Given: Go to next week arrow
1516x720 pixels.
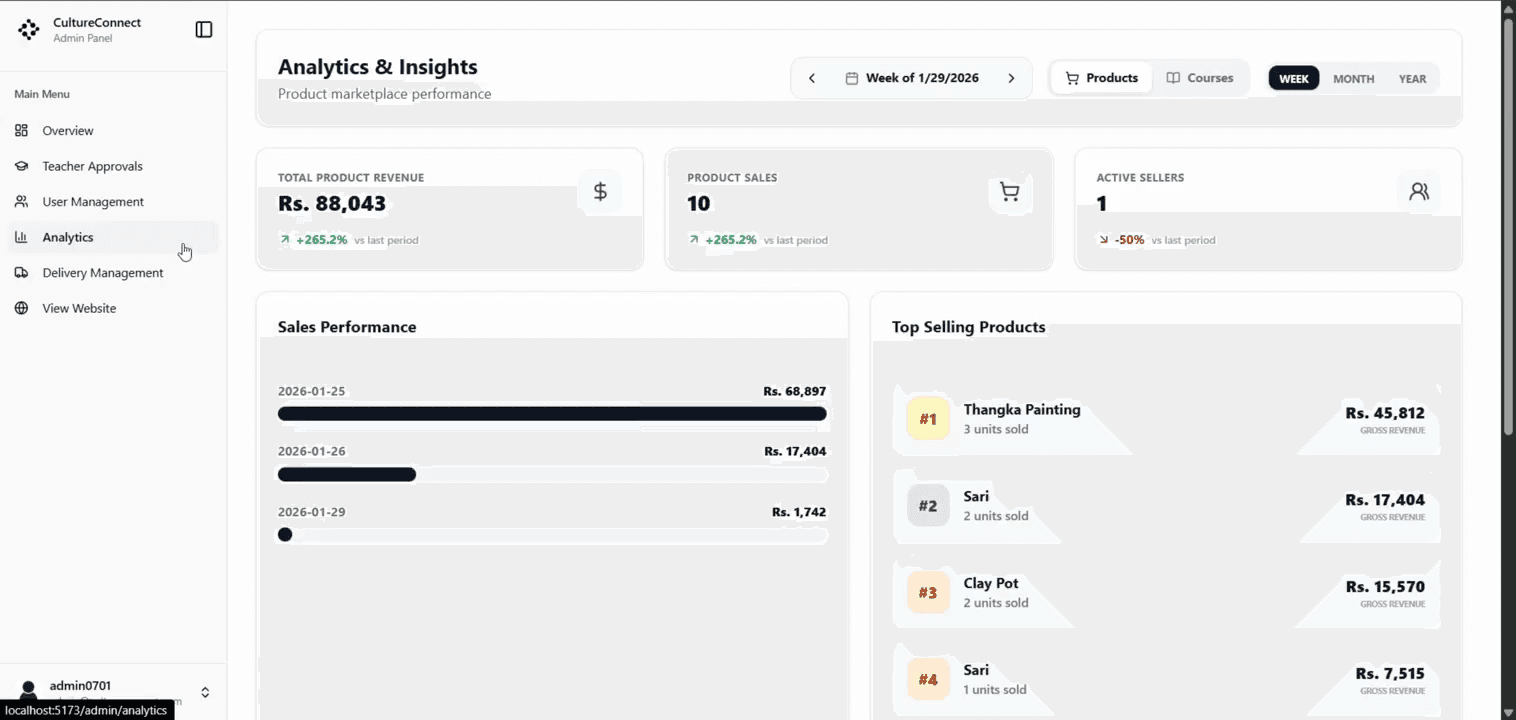Looking at the screenshot, I should pos(1011,78).
